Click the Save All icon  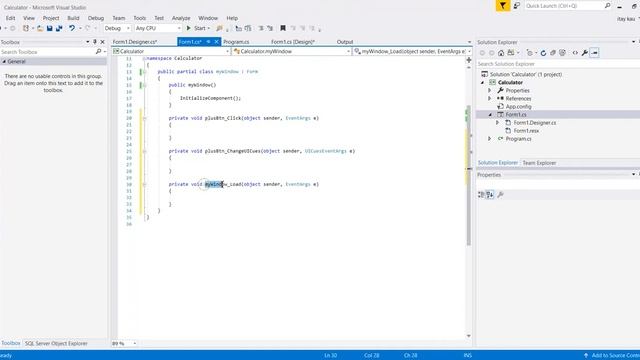click(59, 28)
